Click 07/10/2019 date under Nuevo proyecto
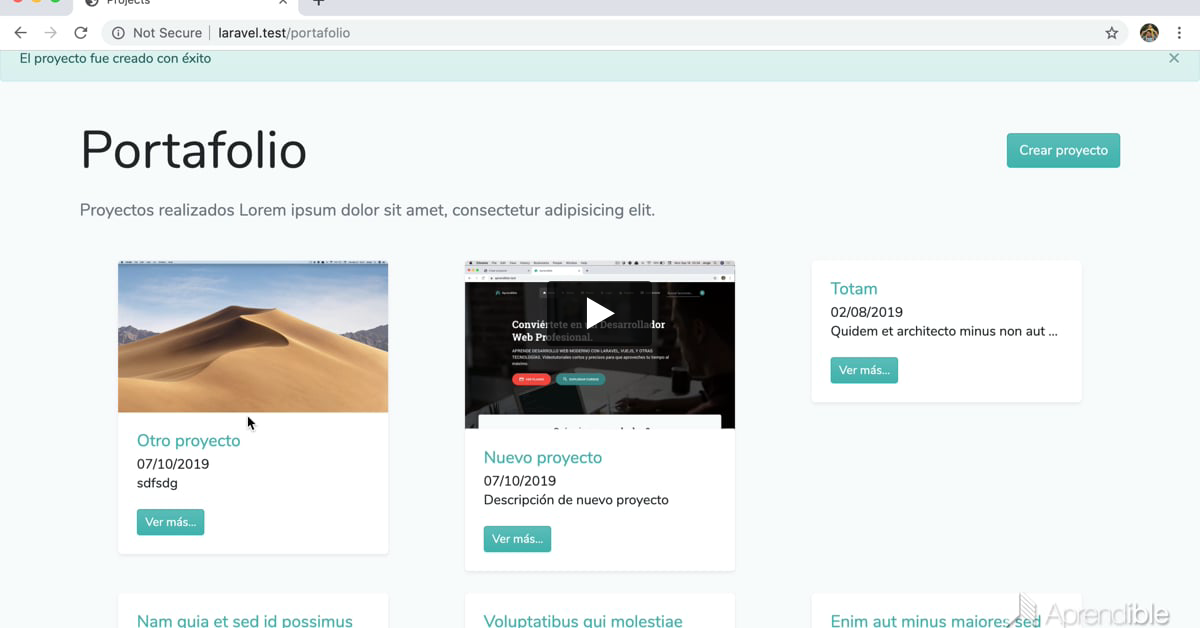The image size is (1200, 628). click(520, 481)
